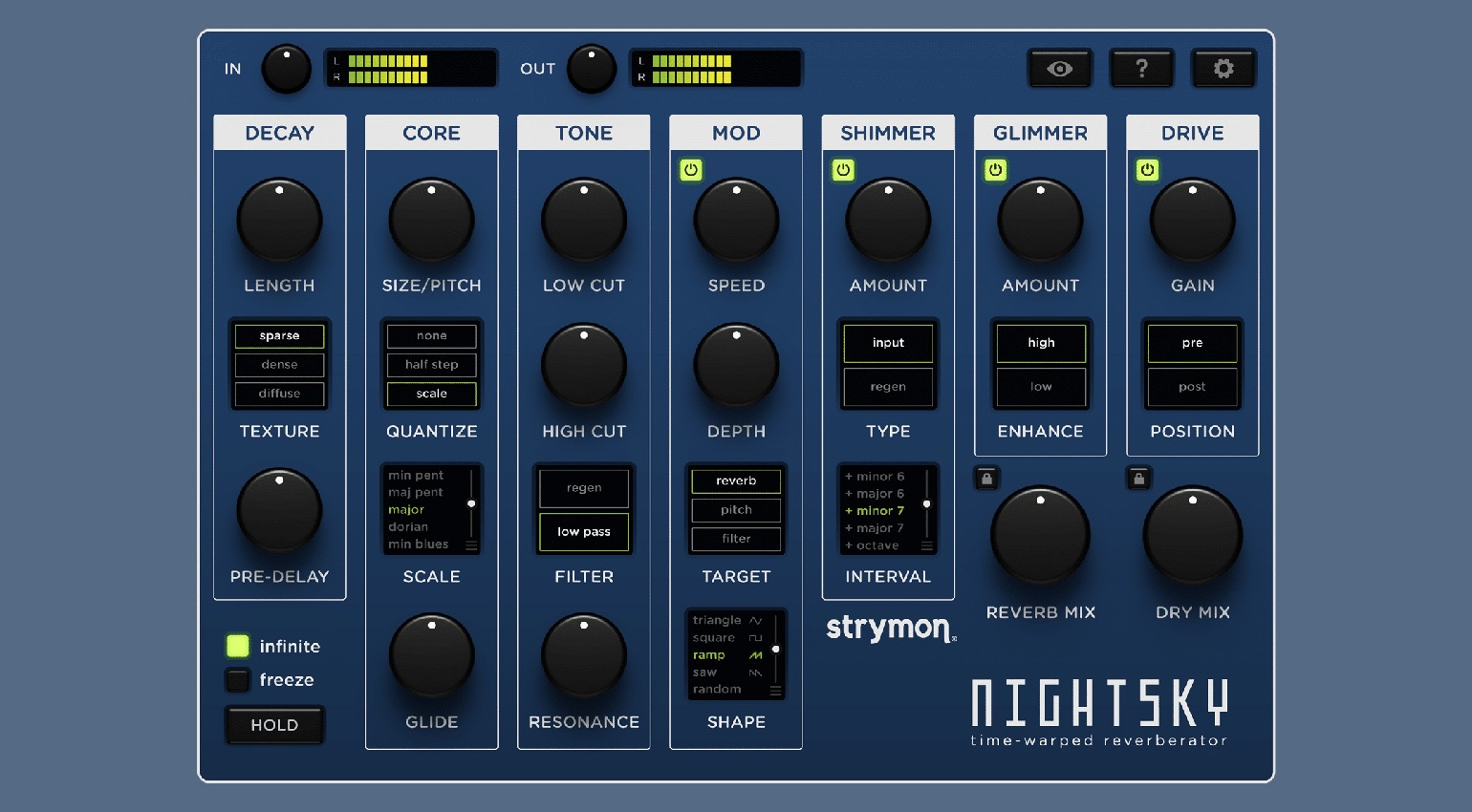
Task: Click the eye view icon button
Action: tap(1059, 69)
